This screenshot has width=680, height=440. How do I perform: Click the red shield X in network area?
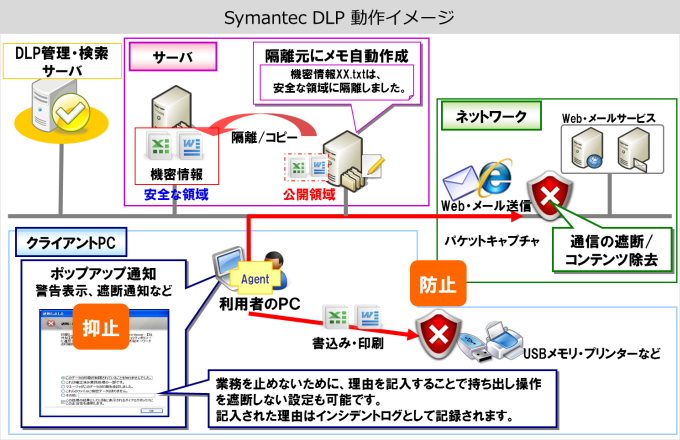(x=549, y=195)
